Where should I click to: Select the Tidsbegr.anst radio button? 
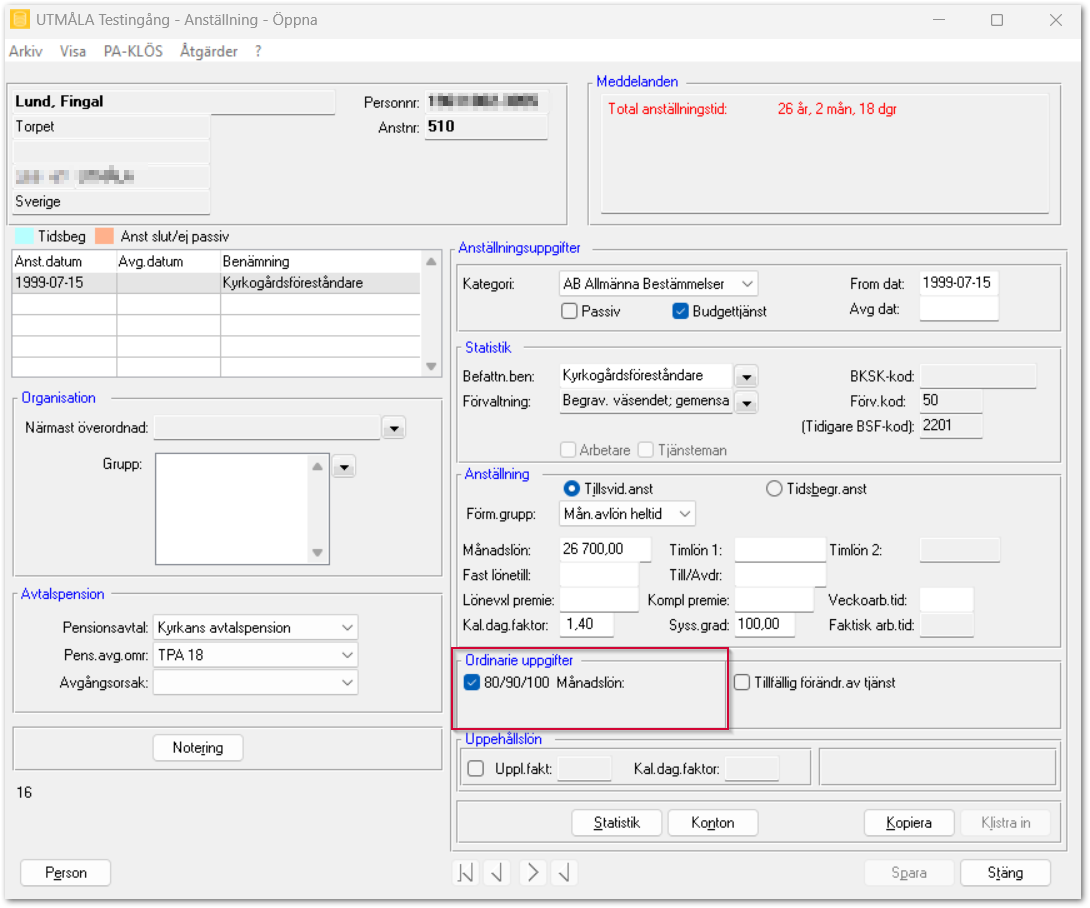[x=773, y=489]
